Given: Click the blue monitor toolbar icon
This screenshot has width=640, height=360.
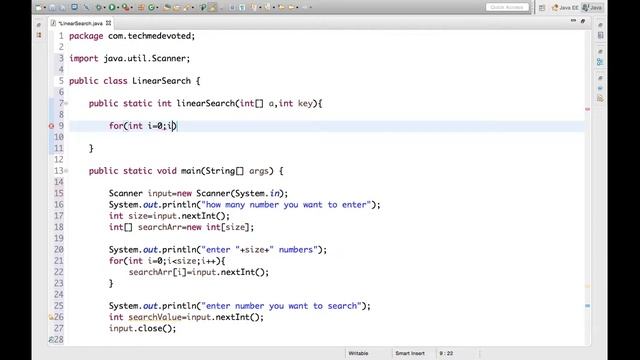Looking at the screenshot, I should (x=75, y=7).
